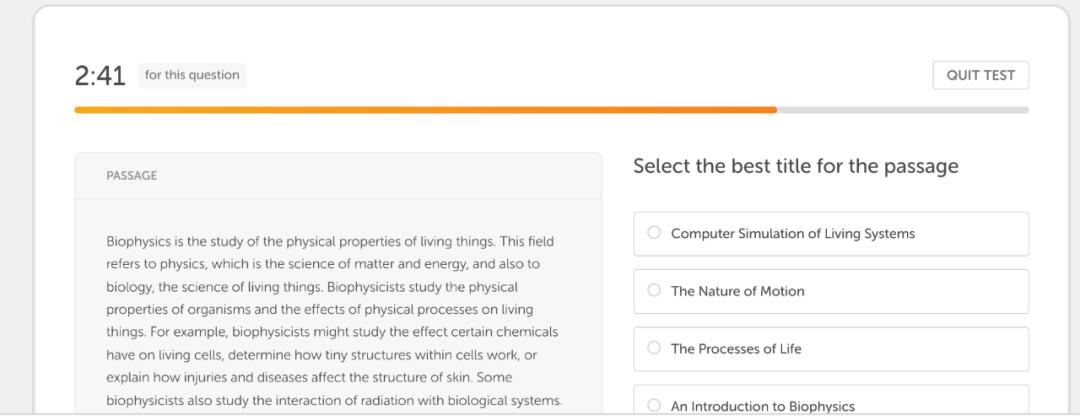Click the QUIT TEST button
The width and height of the screenshot is (1080, 416).
pyautogui.click(x=980, y=75)
